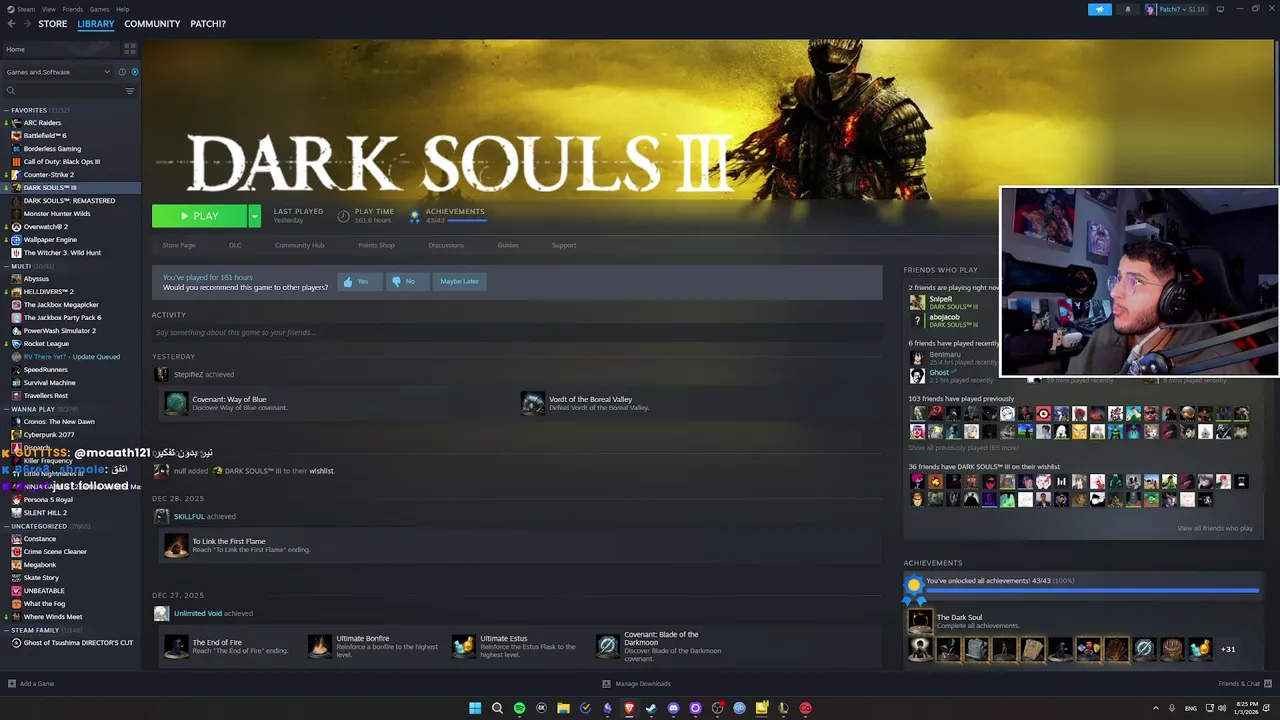
Task: Sort library by recent activity clock icon
Action: tap(122, 72)
